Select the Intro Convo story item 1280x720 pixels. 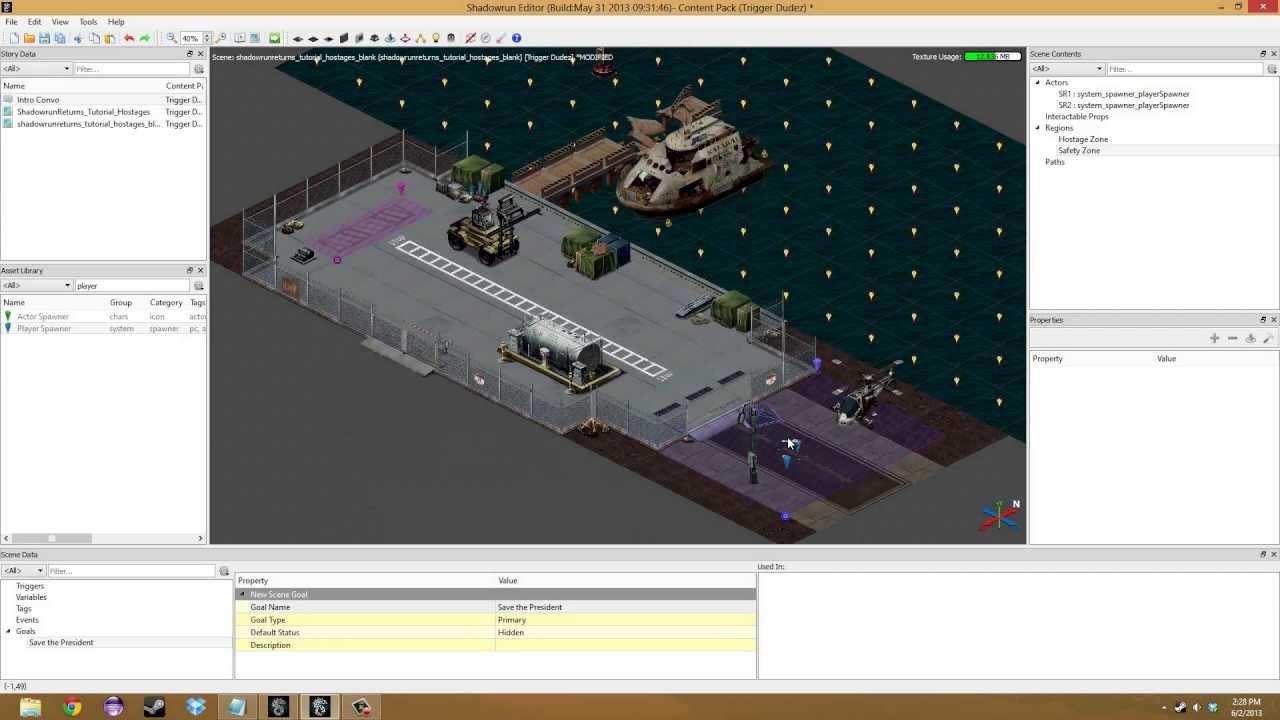pos(38,100)
